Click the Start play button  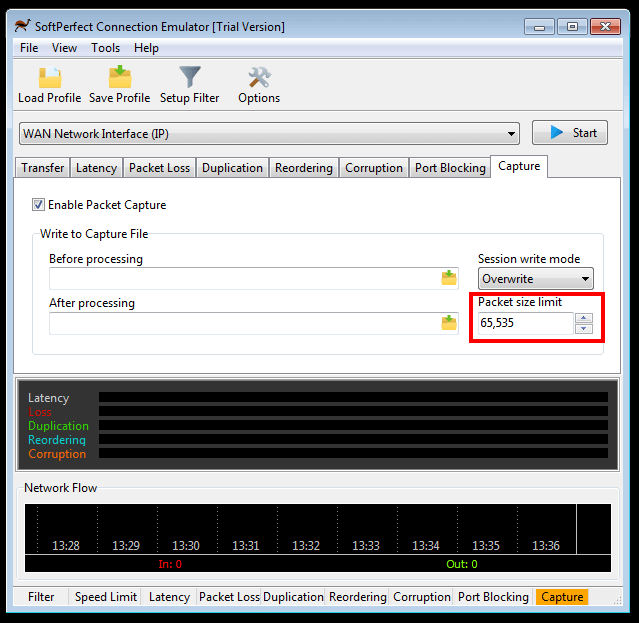[x=569, y=133]
